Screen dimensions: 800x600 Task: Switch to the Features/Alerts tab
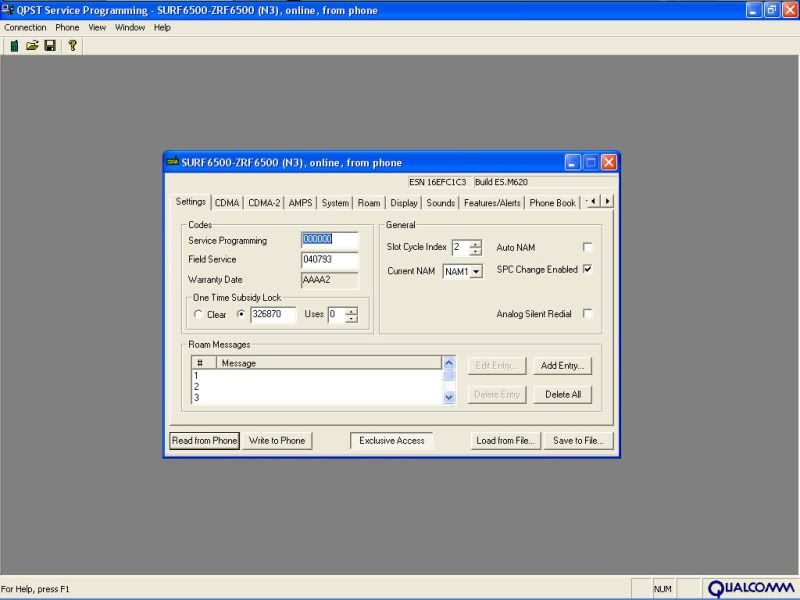click(492, 203)
